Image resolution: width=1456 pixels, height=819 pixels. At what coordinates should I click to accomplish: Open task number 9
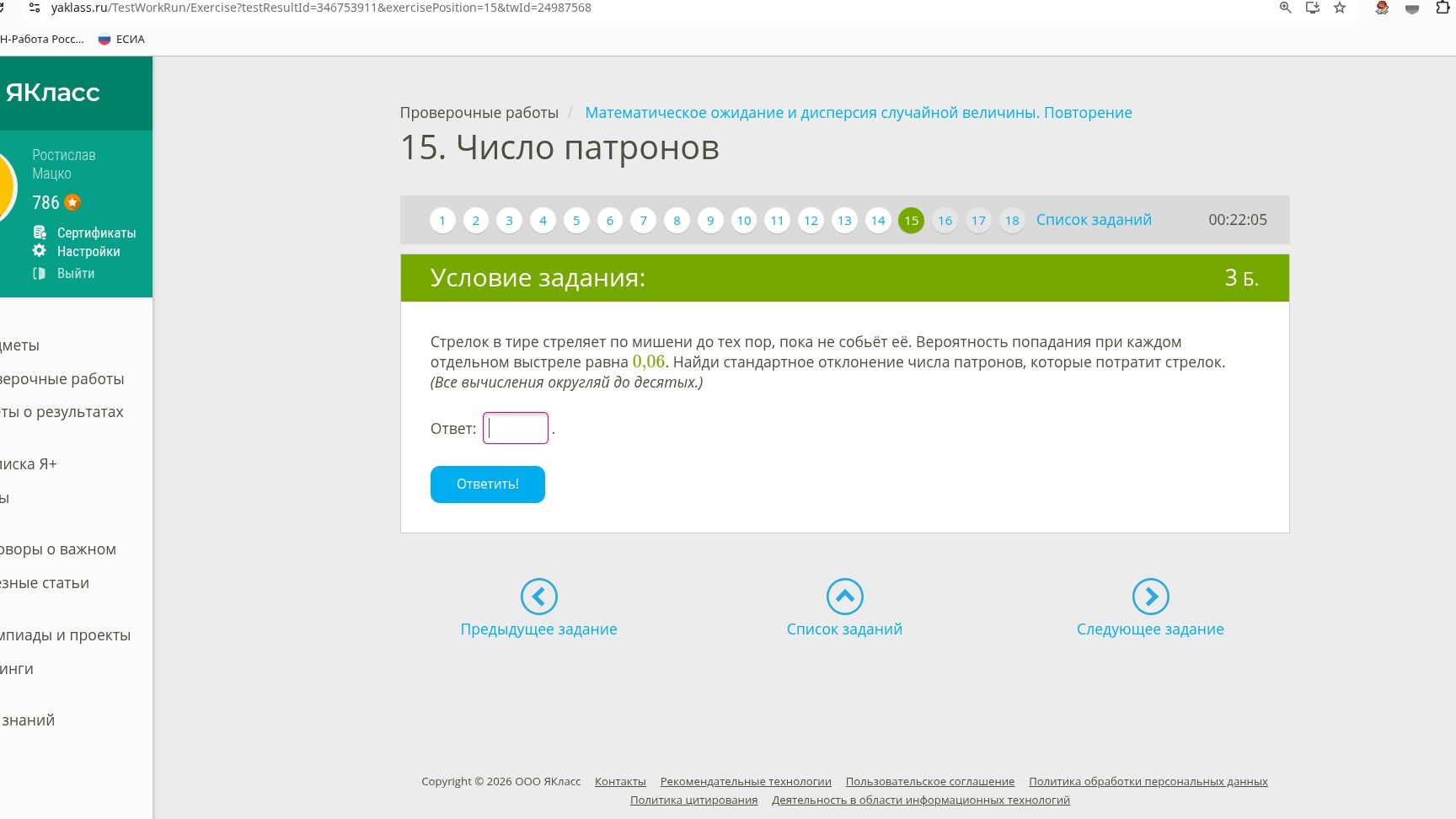coord(710,221)
